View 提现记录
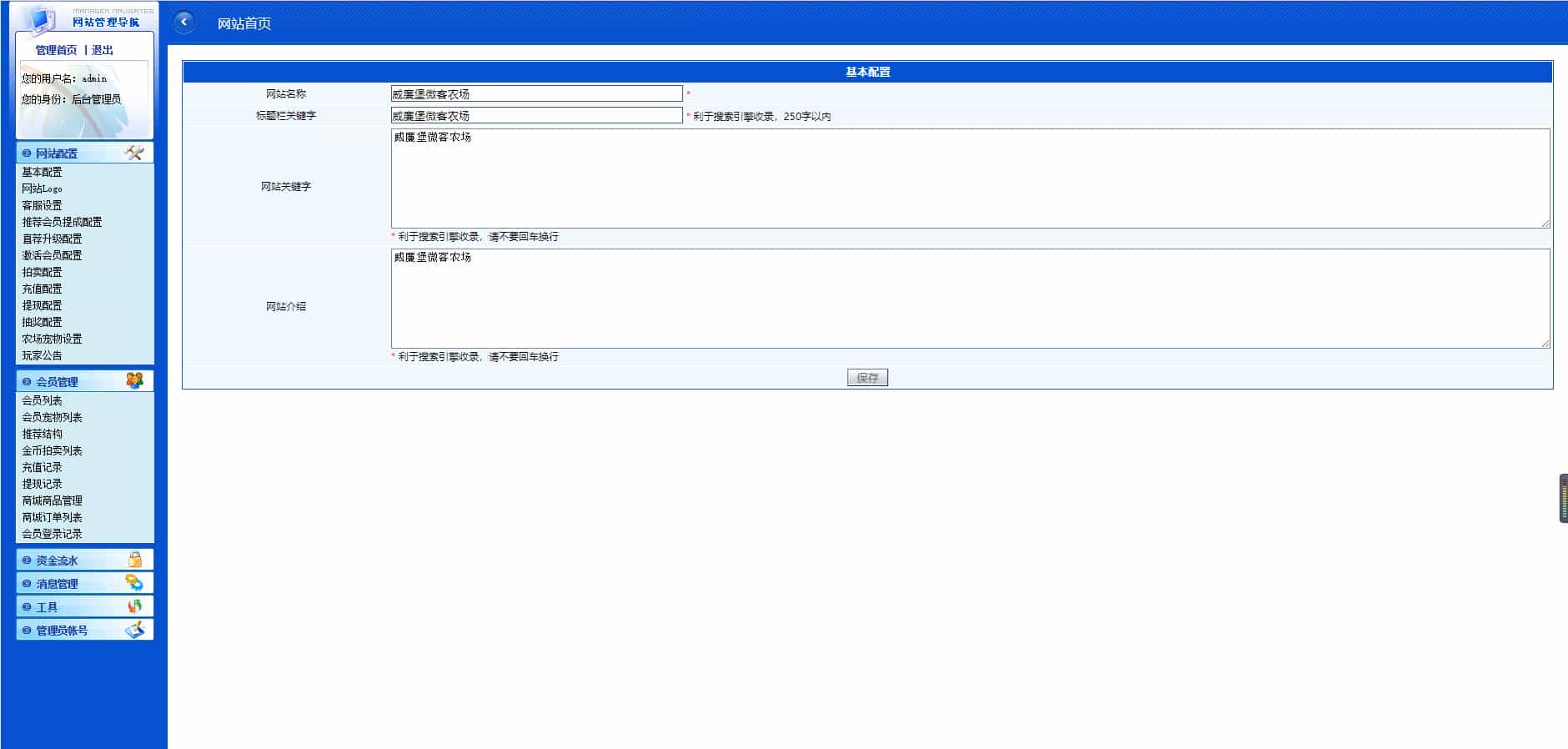Screen dimensions: 1568x749 click(x=42, y=484)
